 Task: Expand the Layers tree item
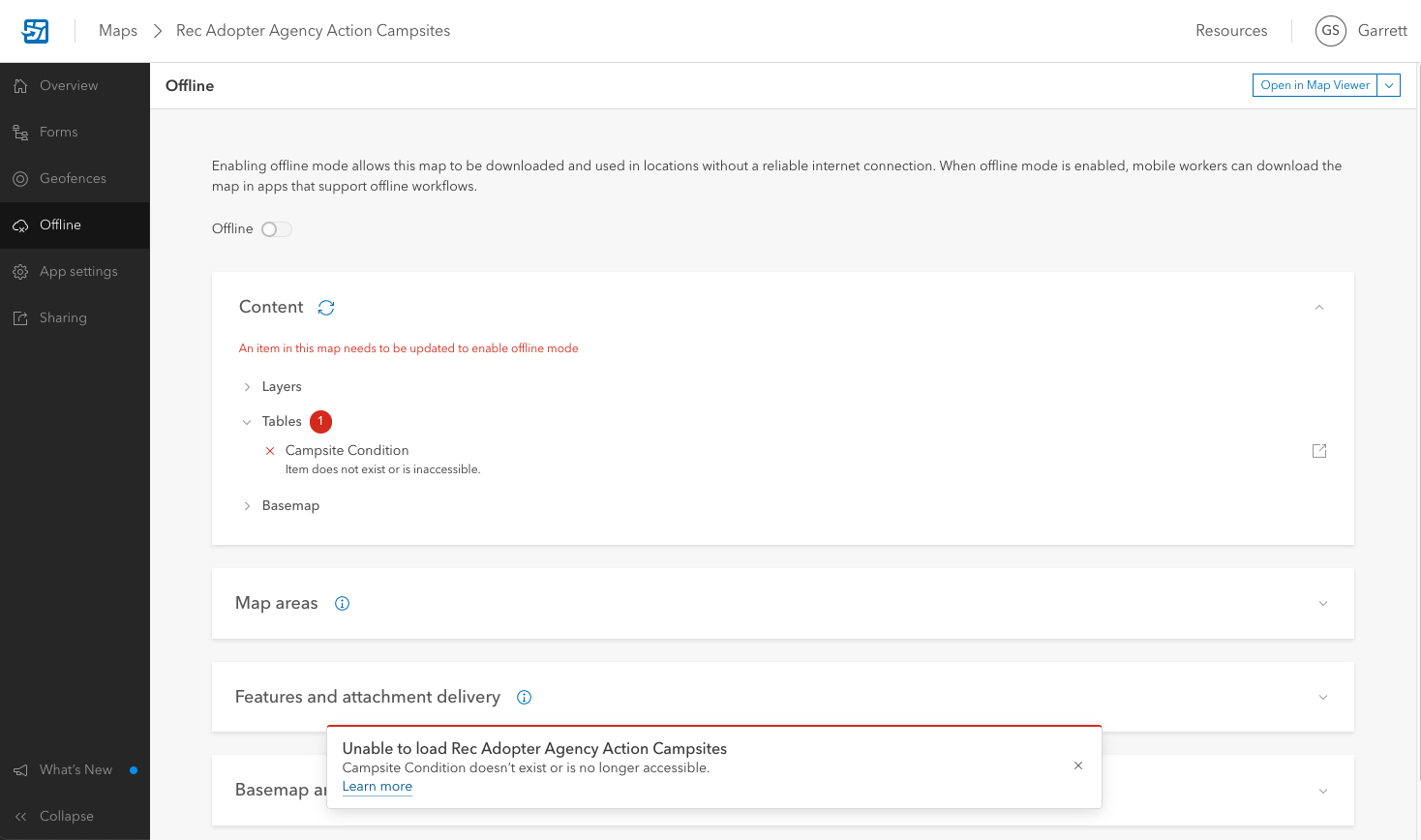(x=247, y=387)
